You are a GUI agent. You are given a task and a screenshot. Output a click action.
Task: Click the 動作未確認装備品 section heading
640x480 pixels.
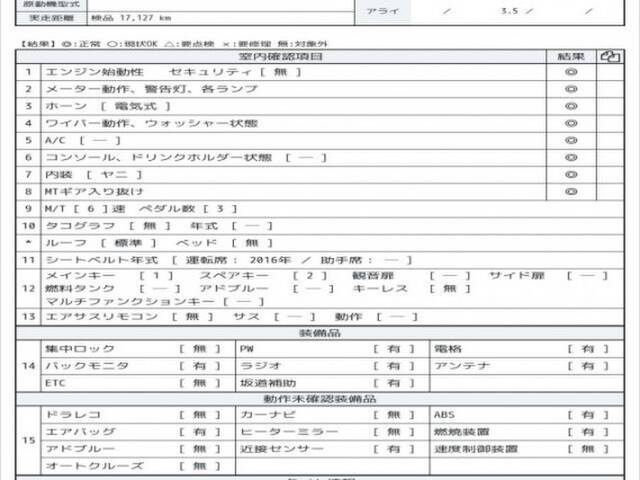[x=319, y=399]
